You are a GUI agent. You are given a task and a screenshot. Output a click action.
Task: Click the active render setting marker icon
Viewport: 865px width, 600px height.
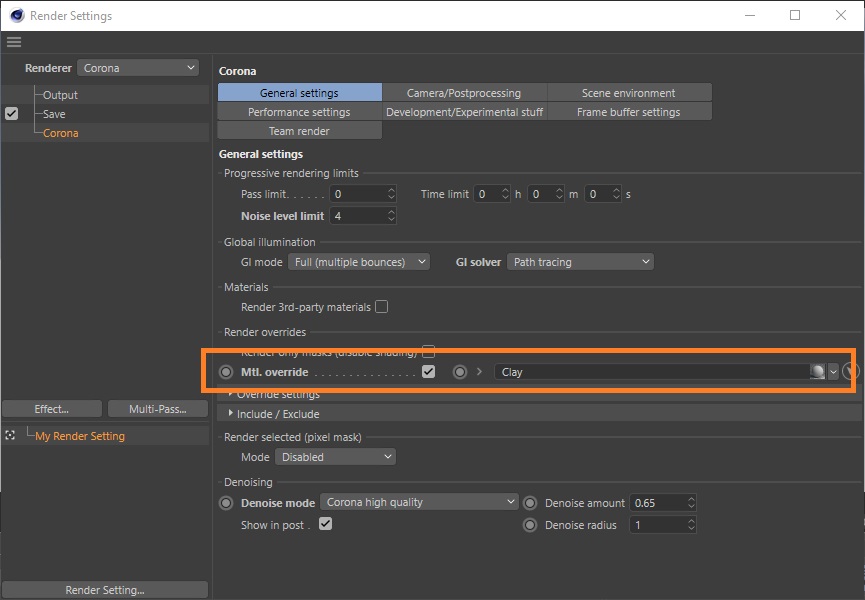point(10,436)
